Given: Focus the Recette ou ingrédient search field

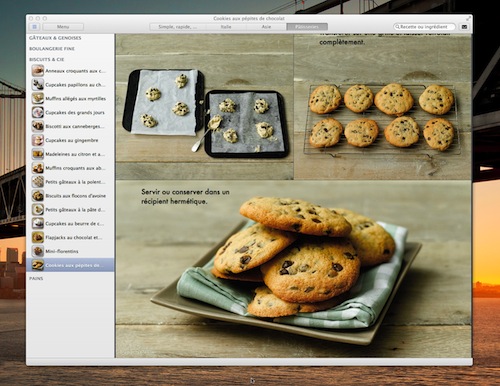Looking at the screenshot, I should [x=424, y=27].
